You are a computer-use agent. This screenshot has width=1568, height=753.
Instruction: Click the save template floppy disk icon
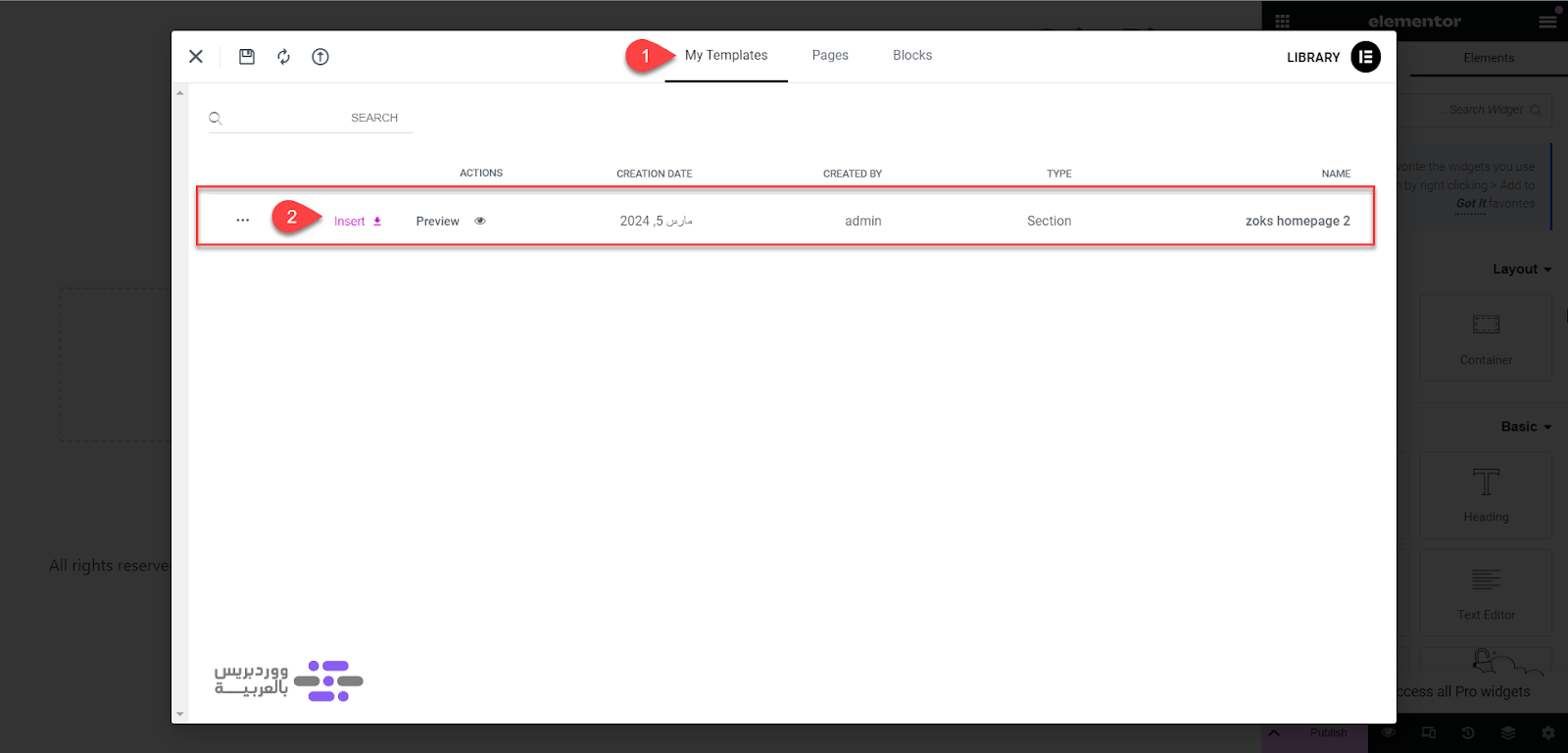[247, 57]
